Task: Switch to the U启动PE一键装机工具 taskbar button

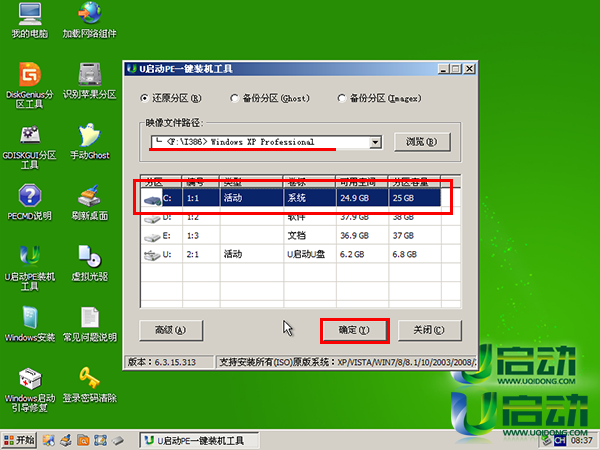Action: pyautogui.click(x=199, y=440)
